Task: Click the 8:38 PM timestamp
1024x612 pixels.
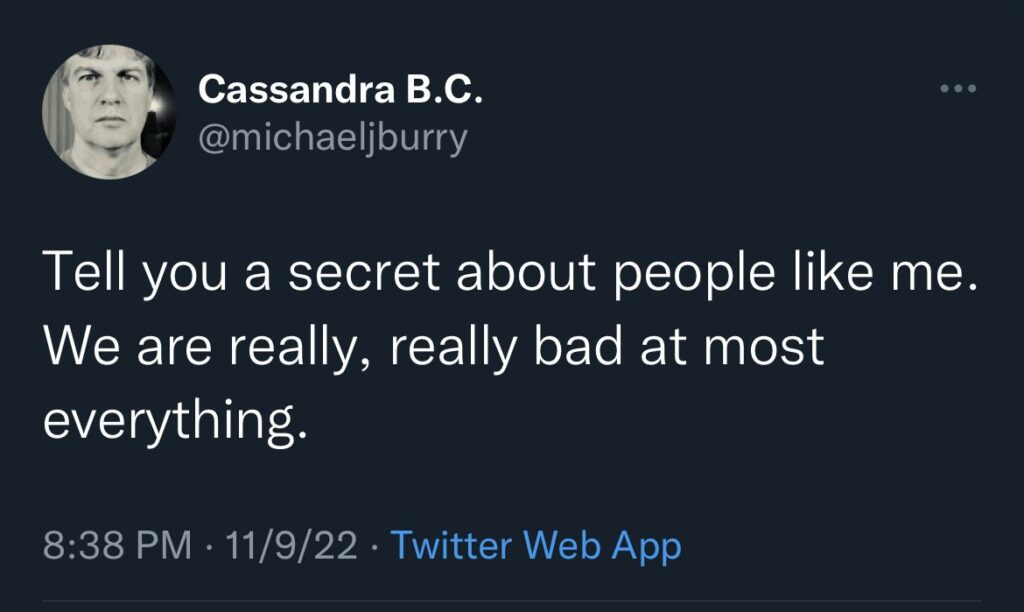Action: (x=118, y=546)
